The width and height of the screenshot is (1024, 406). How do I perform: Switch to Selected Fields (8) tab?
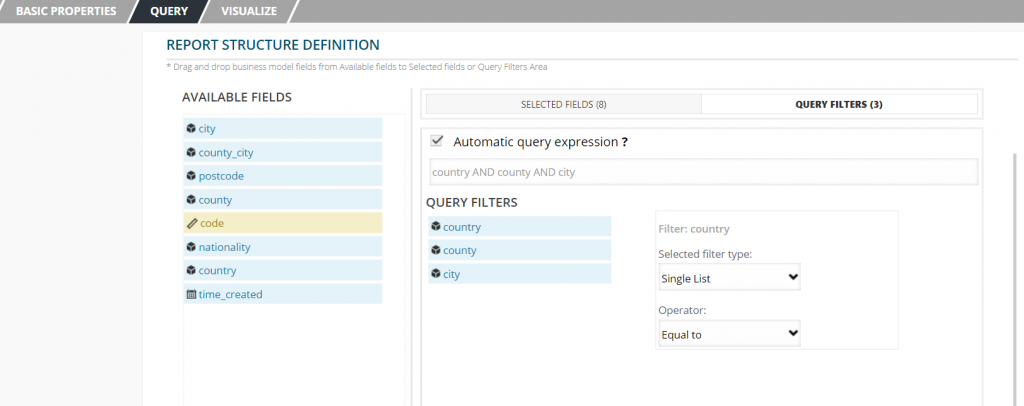[x=564, y=104]
